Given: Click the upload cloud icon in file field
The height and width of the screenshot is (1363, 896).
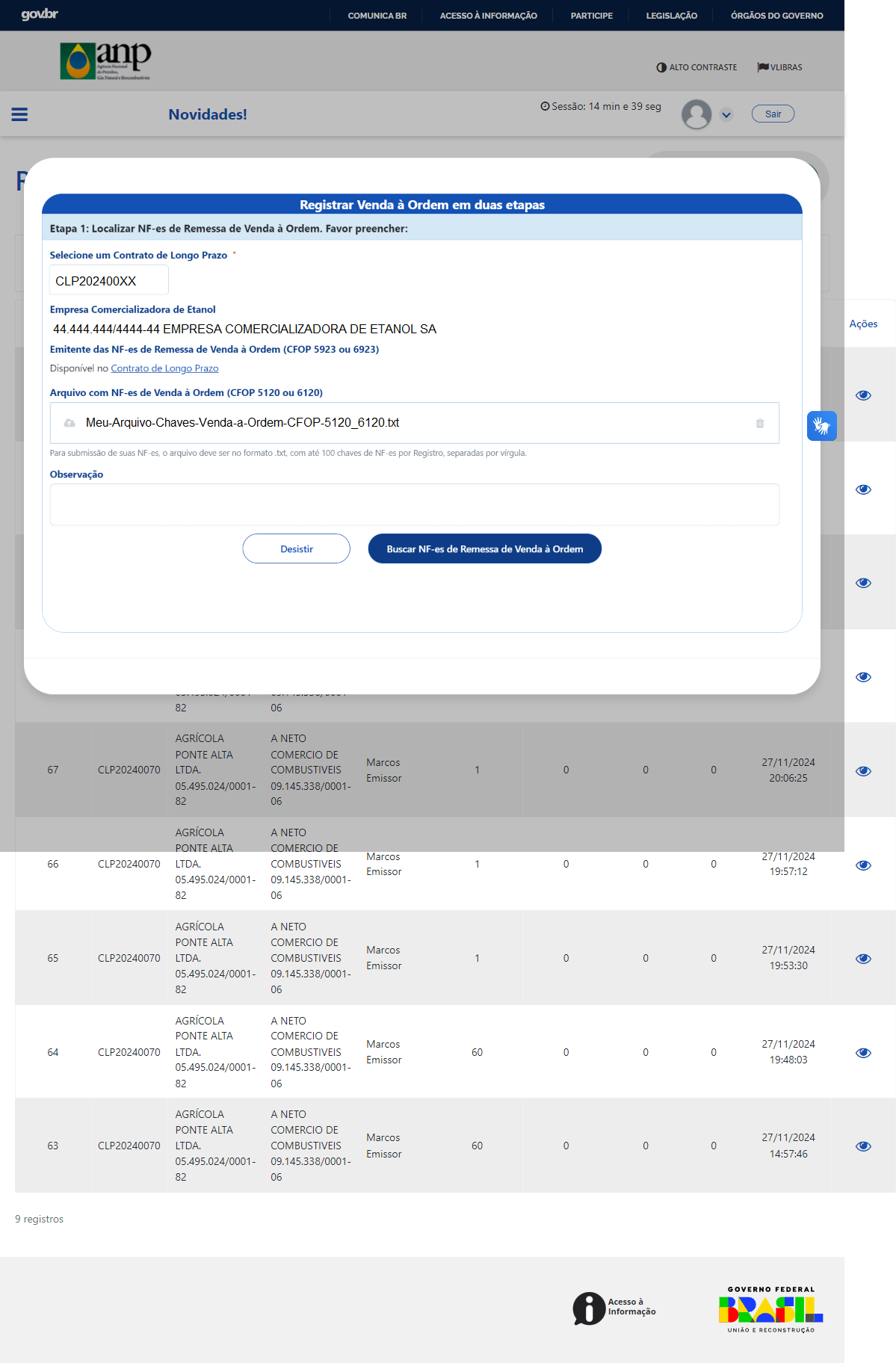Looking at the screenshot, I should click(x=69, y=423).
